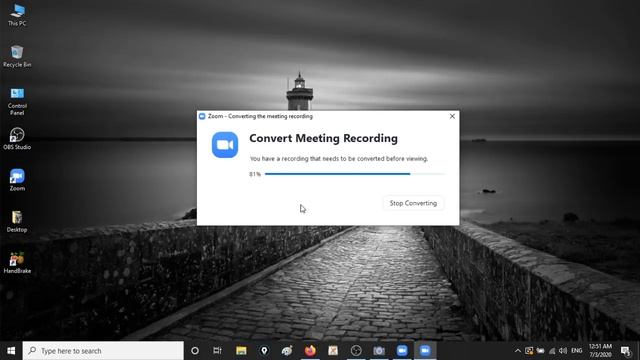Open the OBS Studio taskbar icon

click(356, 351)
